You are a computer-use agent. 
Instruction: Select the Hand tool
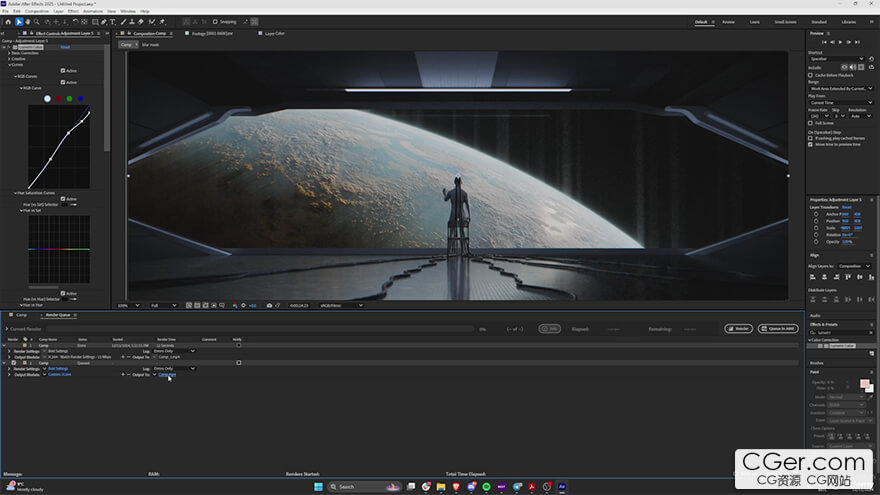point(28,22)
